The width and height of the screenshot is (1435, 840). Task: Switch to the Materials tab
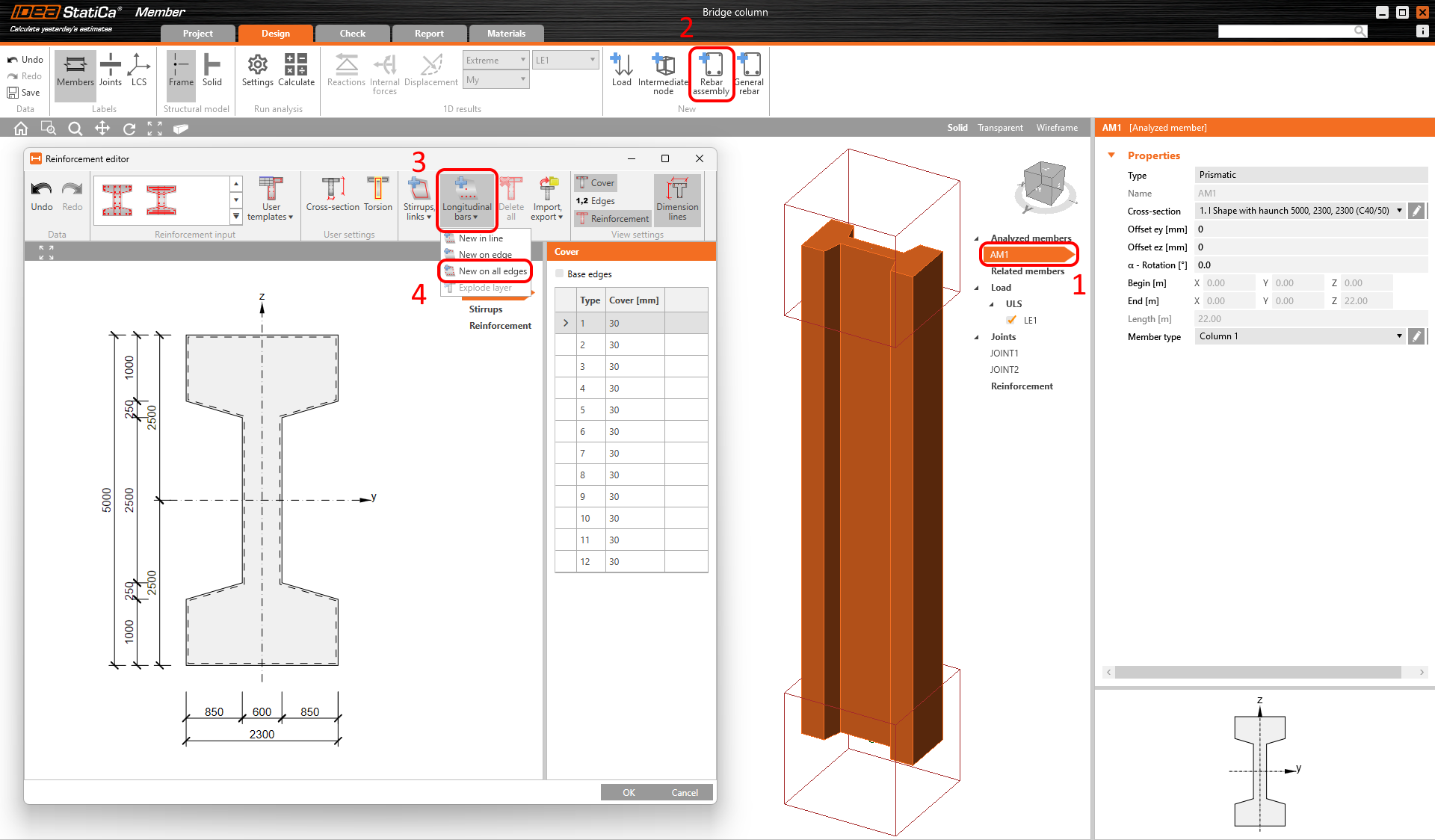pyautogui.click(x=506, y=33)
